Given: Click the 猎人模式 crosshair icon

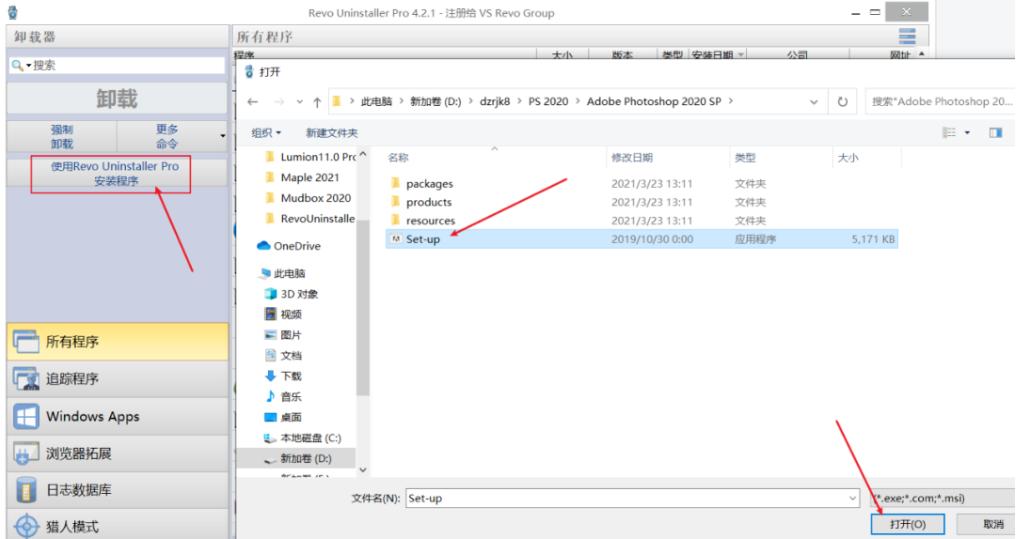Looking at the screenshot, I should pos(26,526).
